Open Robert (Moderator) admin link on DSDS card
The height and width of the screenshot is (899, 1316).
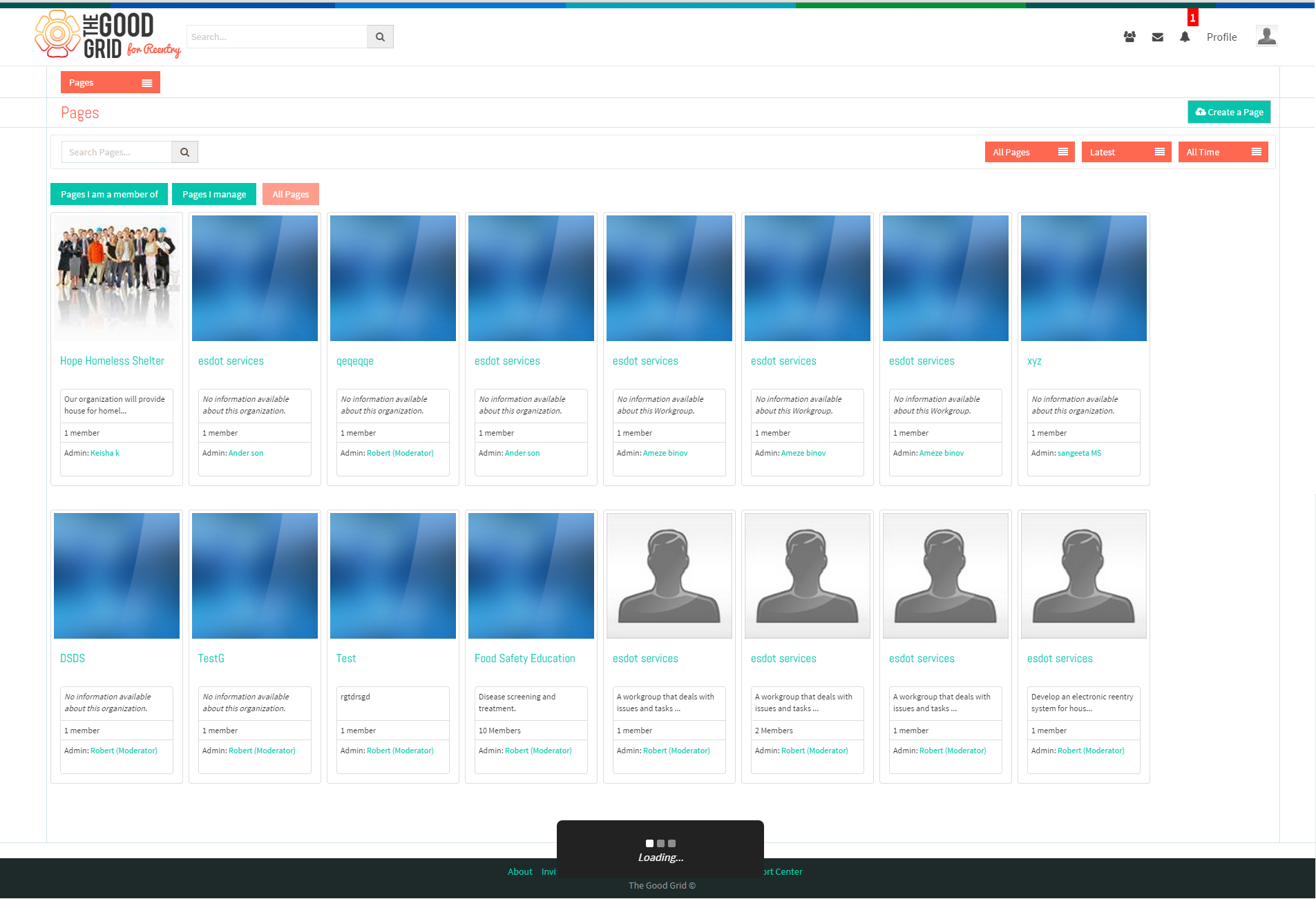click(x=124, y=751)
